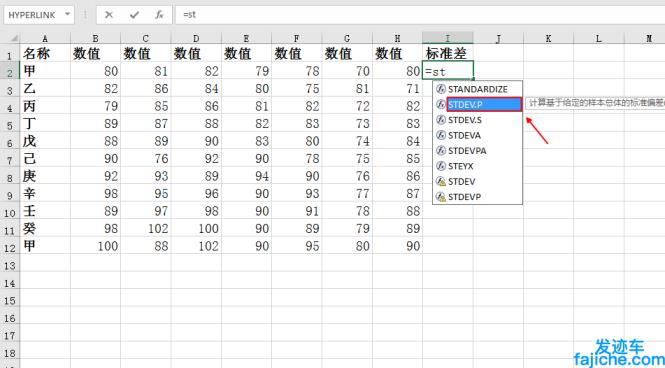Select the 数值 header in column B

(x=95, y=53)
